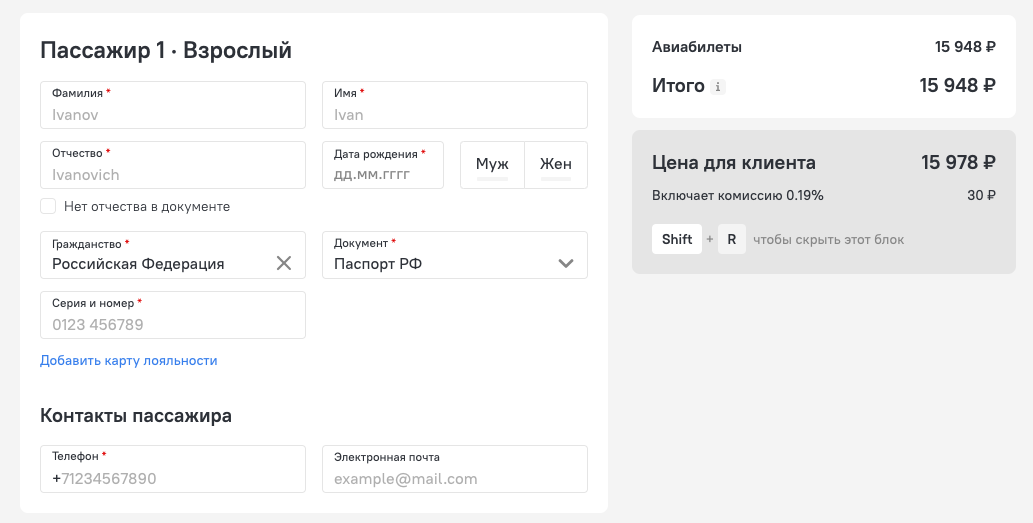This screenshot has height=523, width=1033.
Task: Click the R key badge
Action: point(731,239)
